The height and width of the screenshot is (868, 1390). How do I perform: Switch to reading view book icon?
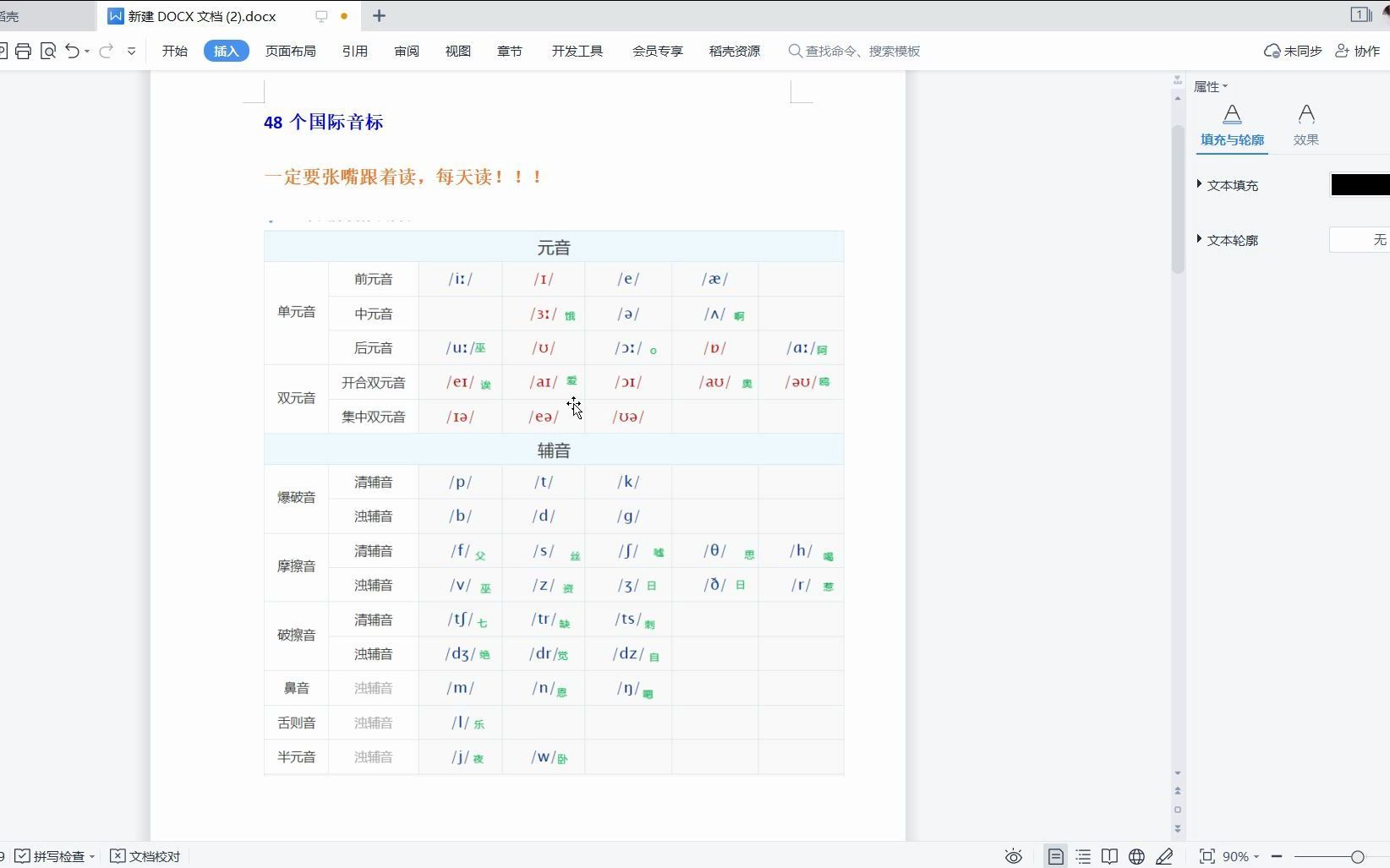pos(1109,856)
